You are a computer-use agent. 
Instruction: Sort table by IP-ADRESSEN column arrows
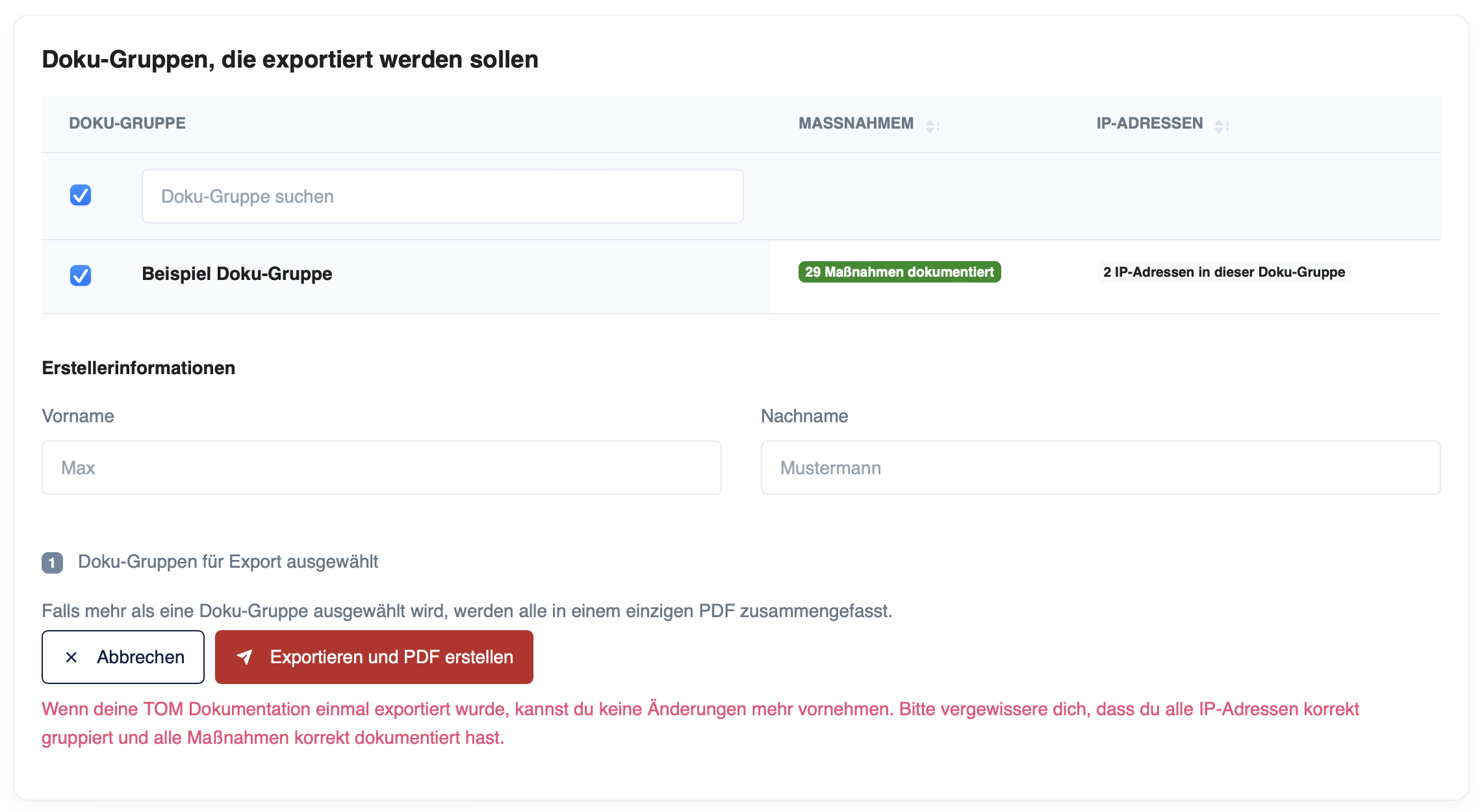(x=1222, y=126)
